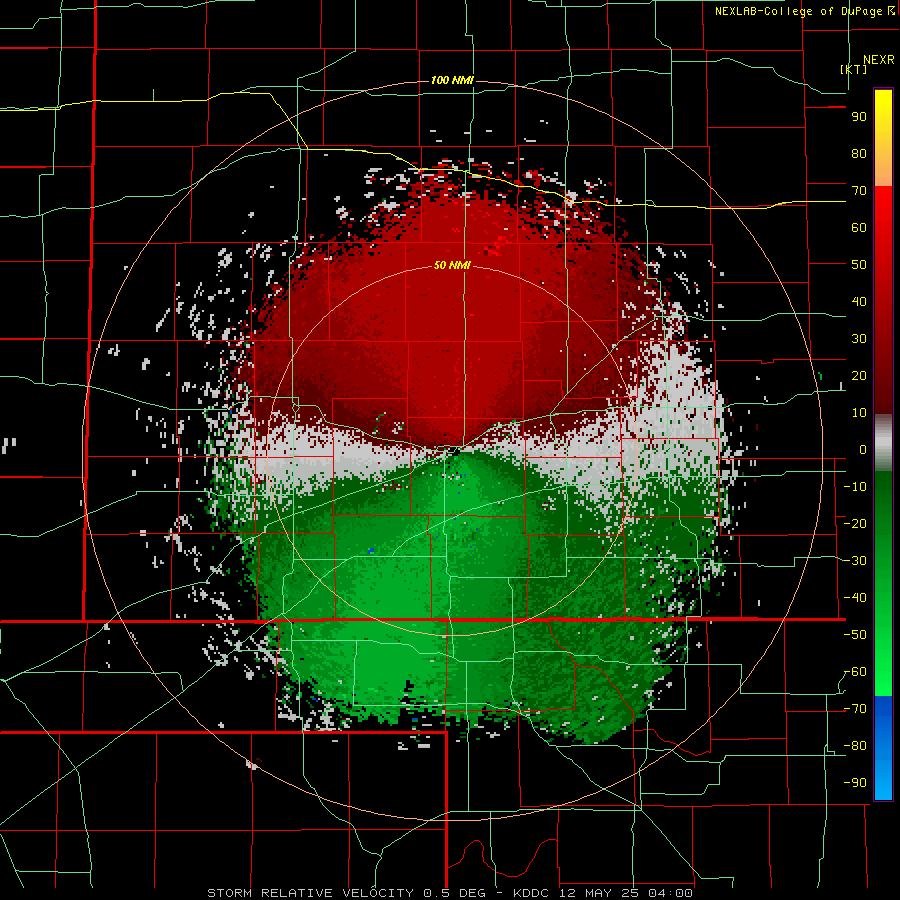Click the KDDC 12 MAY 25 04:00 timestamp
This screenshot has height=900, width=900.
[603, 893]
